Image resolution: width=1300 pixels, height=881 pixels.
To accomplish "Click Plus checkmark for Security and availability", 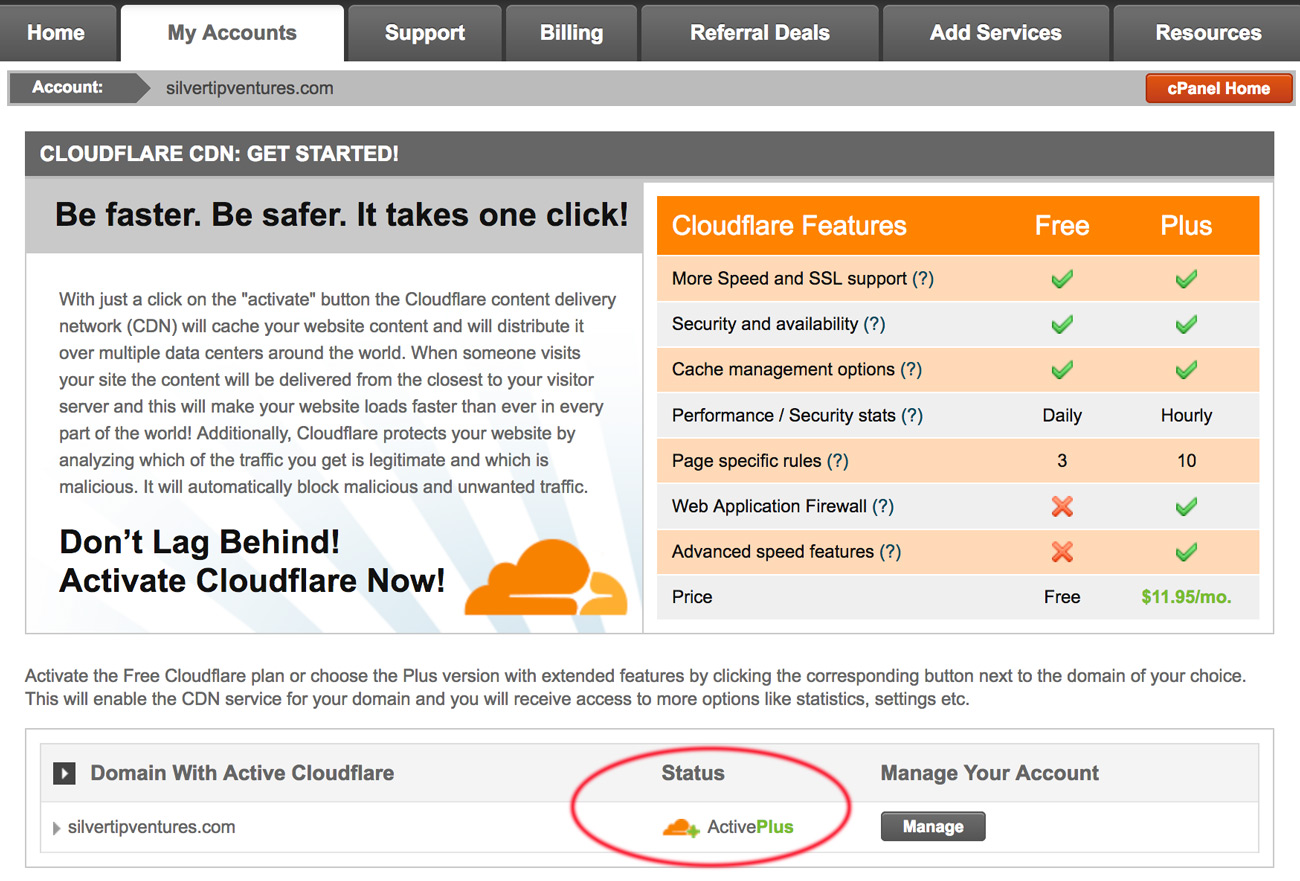I will pyautogui.click(x=1186, y=324).
